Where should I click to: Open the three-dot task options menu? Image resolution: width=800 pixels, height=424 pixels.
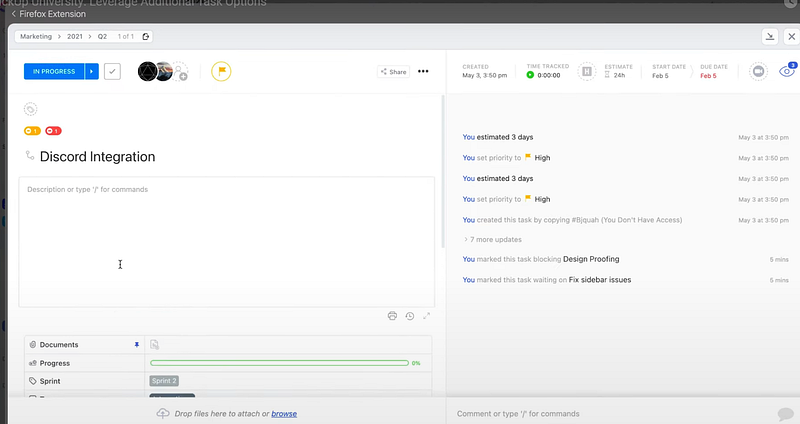click(423, 71)
